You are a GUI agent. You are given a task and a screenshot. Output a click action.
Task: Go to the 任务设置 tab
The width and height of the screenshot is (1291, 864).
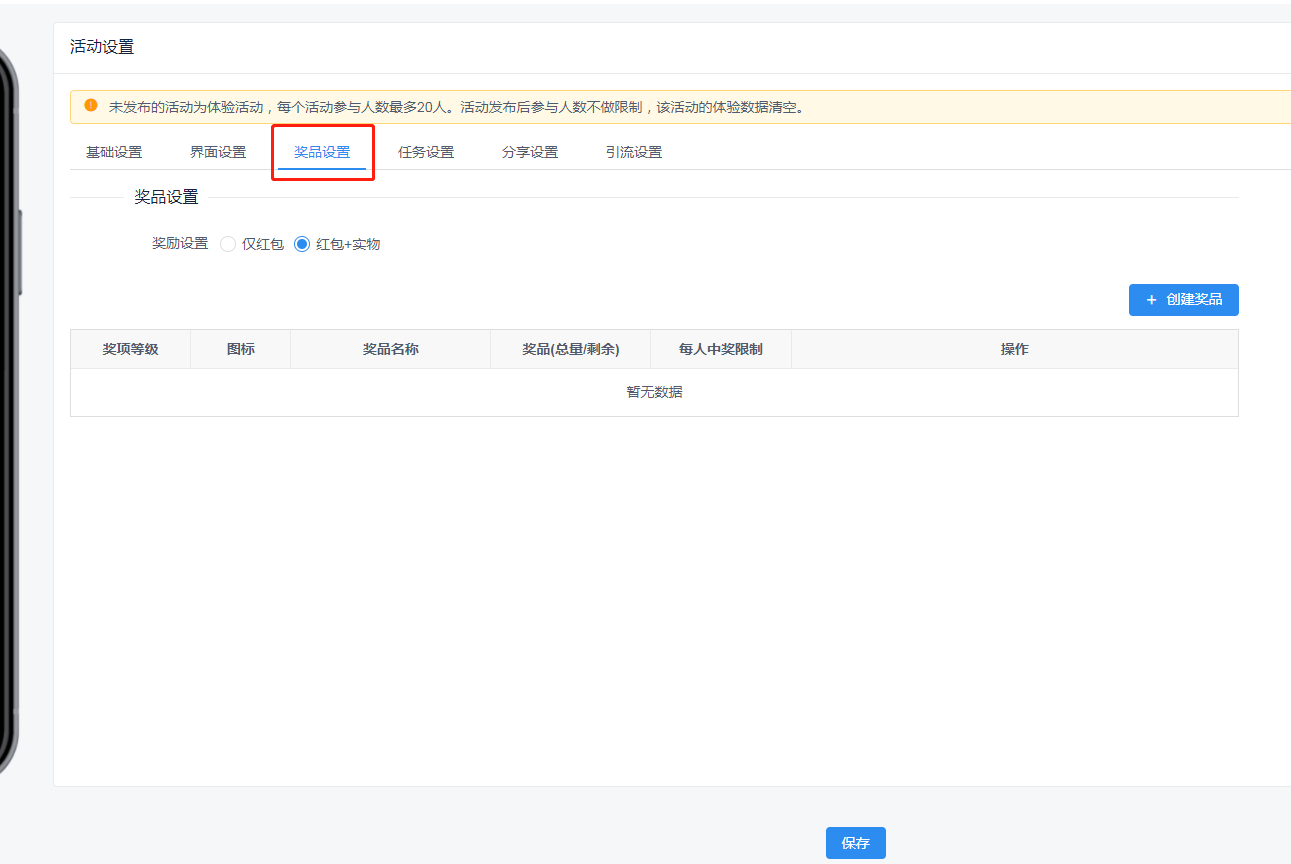tap(426, 152)
